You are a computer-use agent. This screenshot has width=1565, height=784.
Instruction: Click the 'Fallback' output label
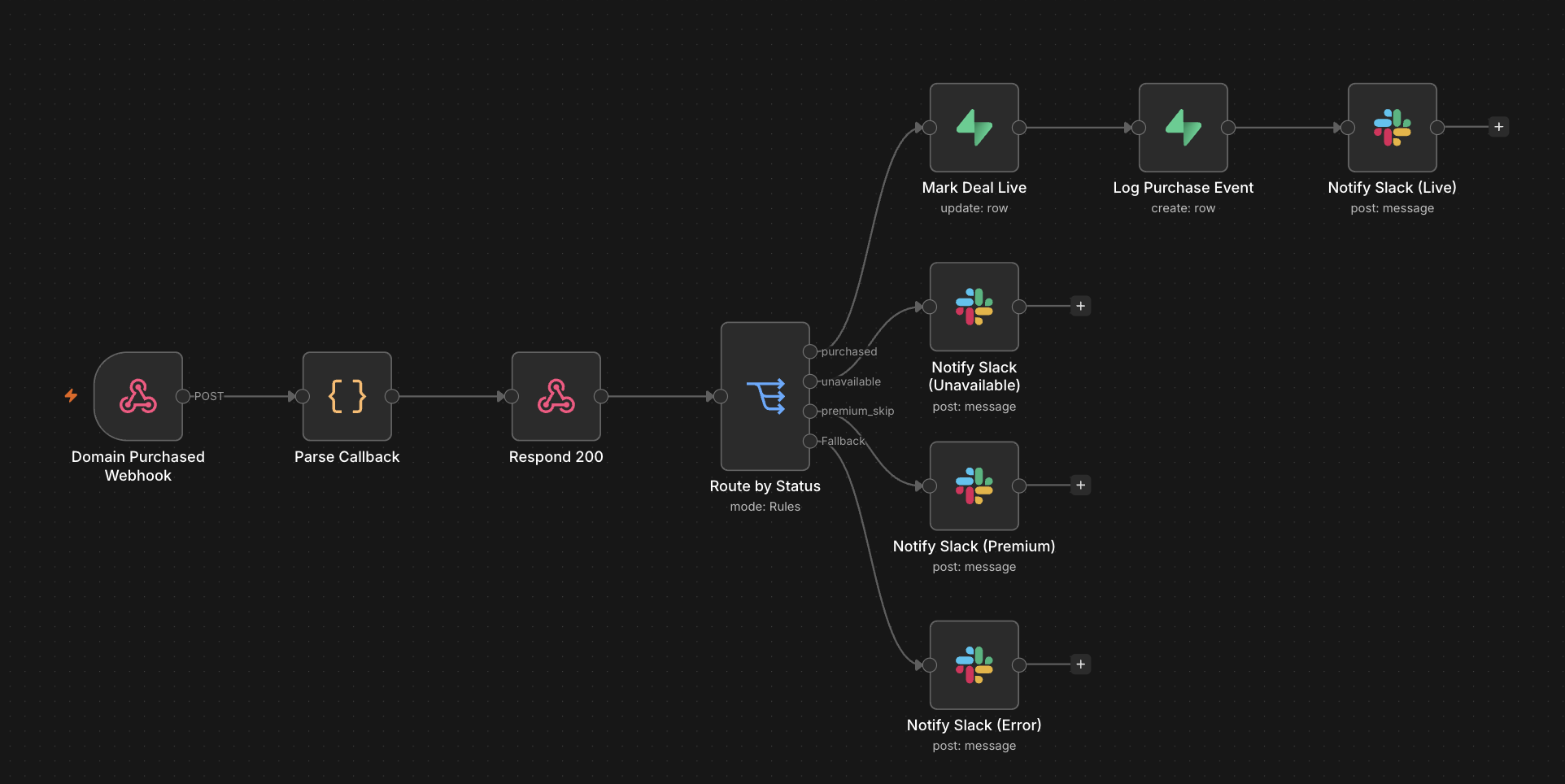[x=843, y=441]
